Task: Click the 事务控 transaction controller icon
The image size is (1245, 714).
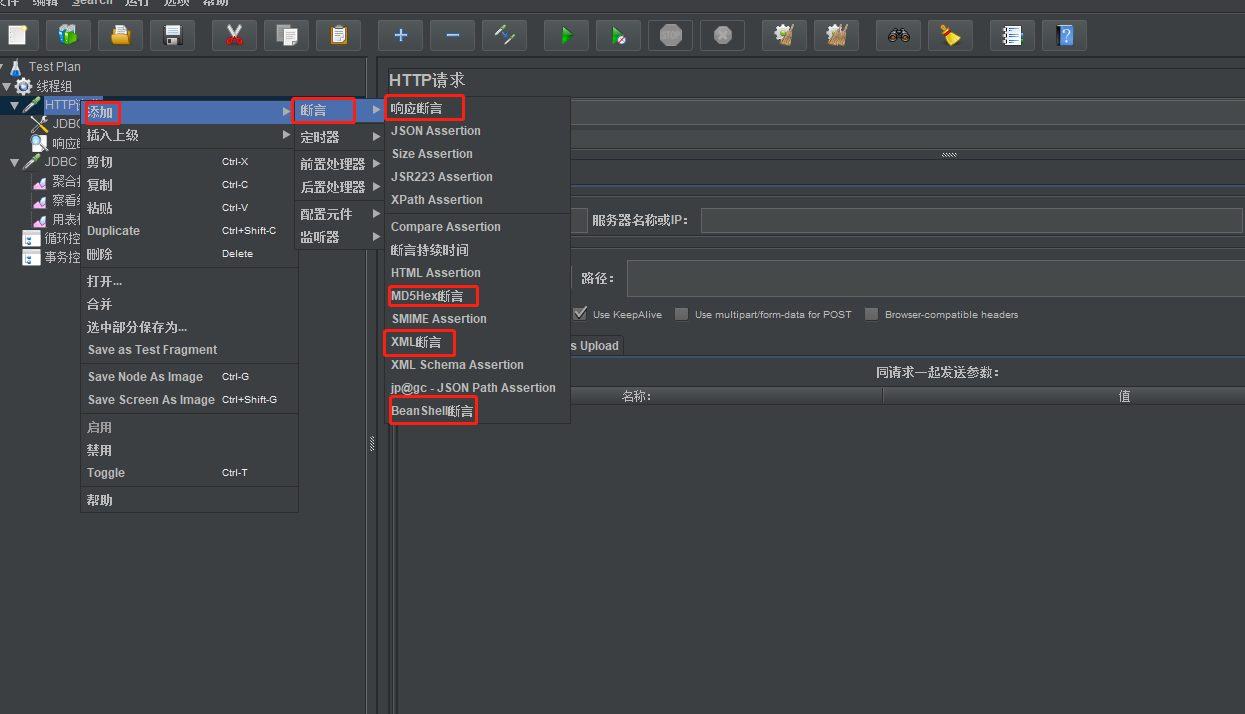Action: (32, 258)
